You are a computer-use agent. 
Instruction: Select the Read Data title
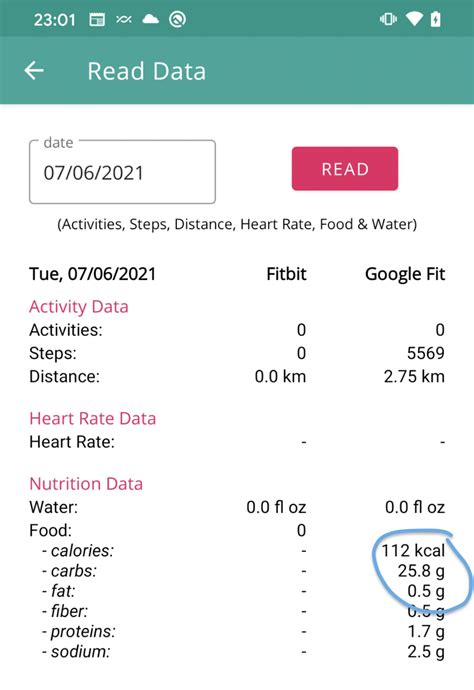[x=147, y=71]
